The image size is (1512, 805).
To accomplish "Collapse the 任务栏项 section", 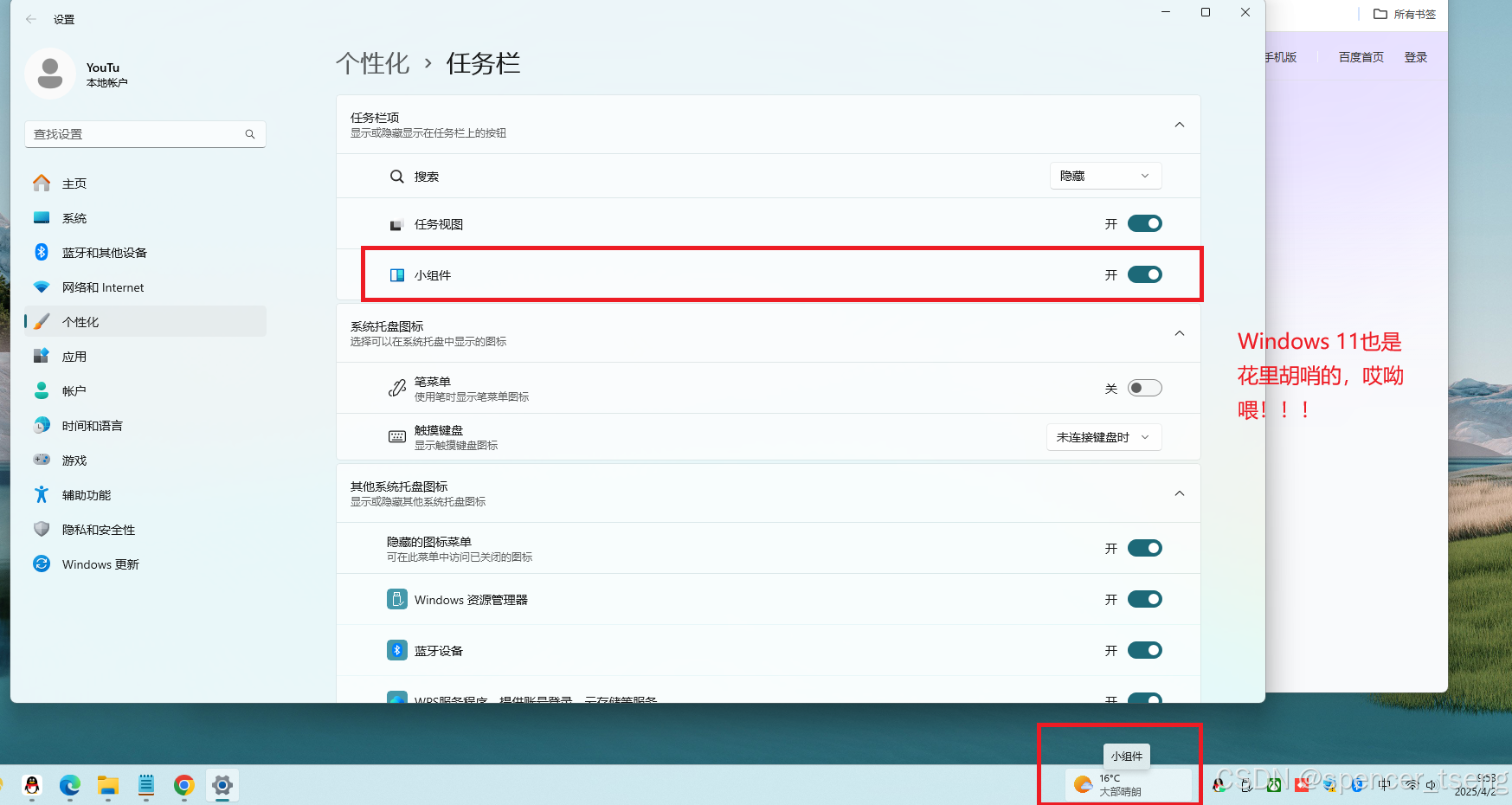I will coord(1179,125).
